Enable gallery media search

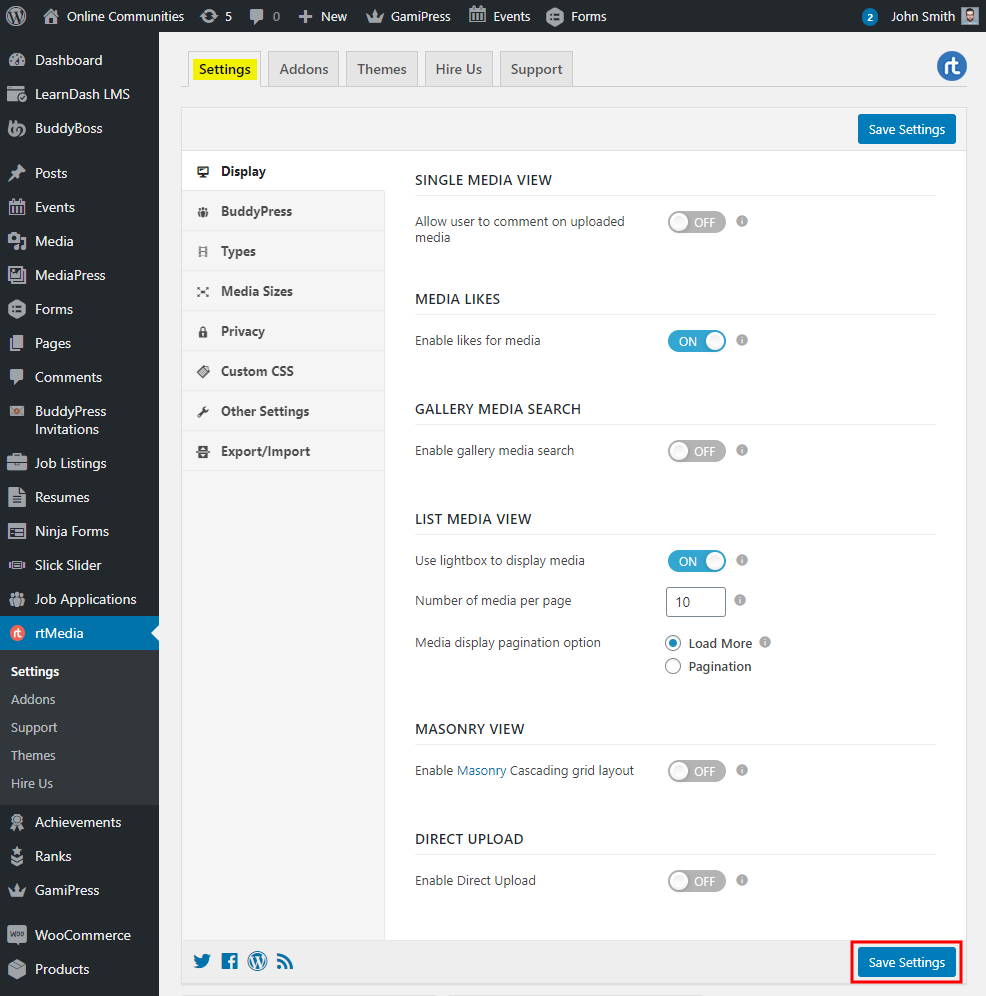pyautogui.click(x=696, y=450)
